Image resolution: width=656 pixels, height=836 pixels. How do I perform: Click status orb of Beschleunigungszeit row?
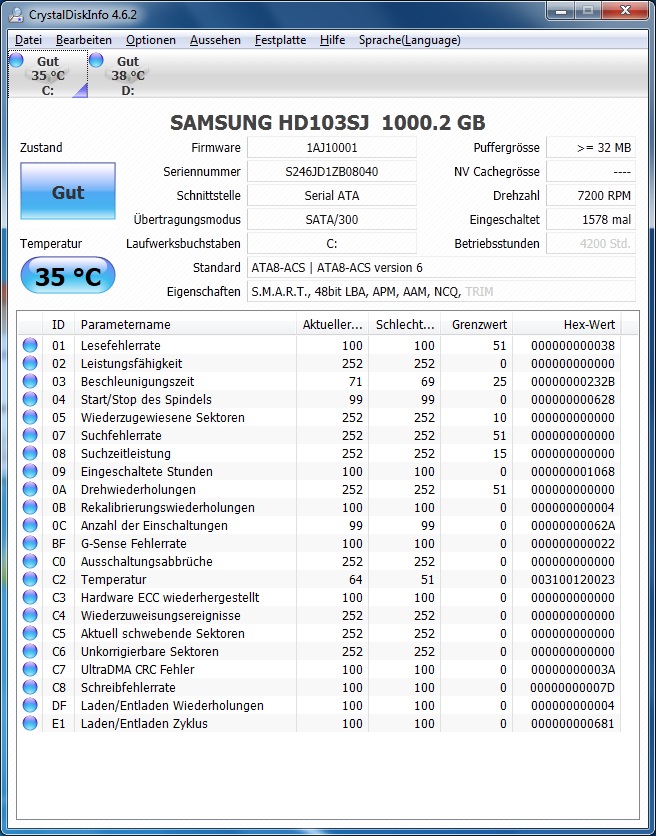coord(30,381)
